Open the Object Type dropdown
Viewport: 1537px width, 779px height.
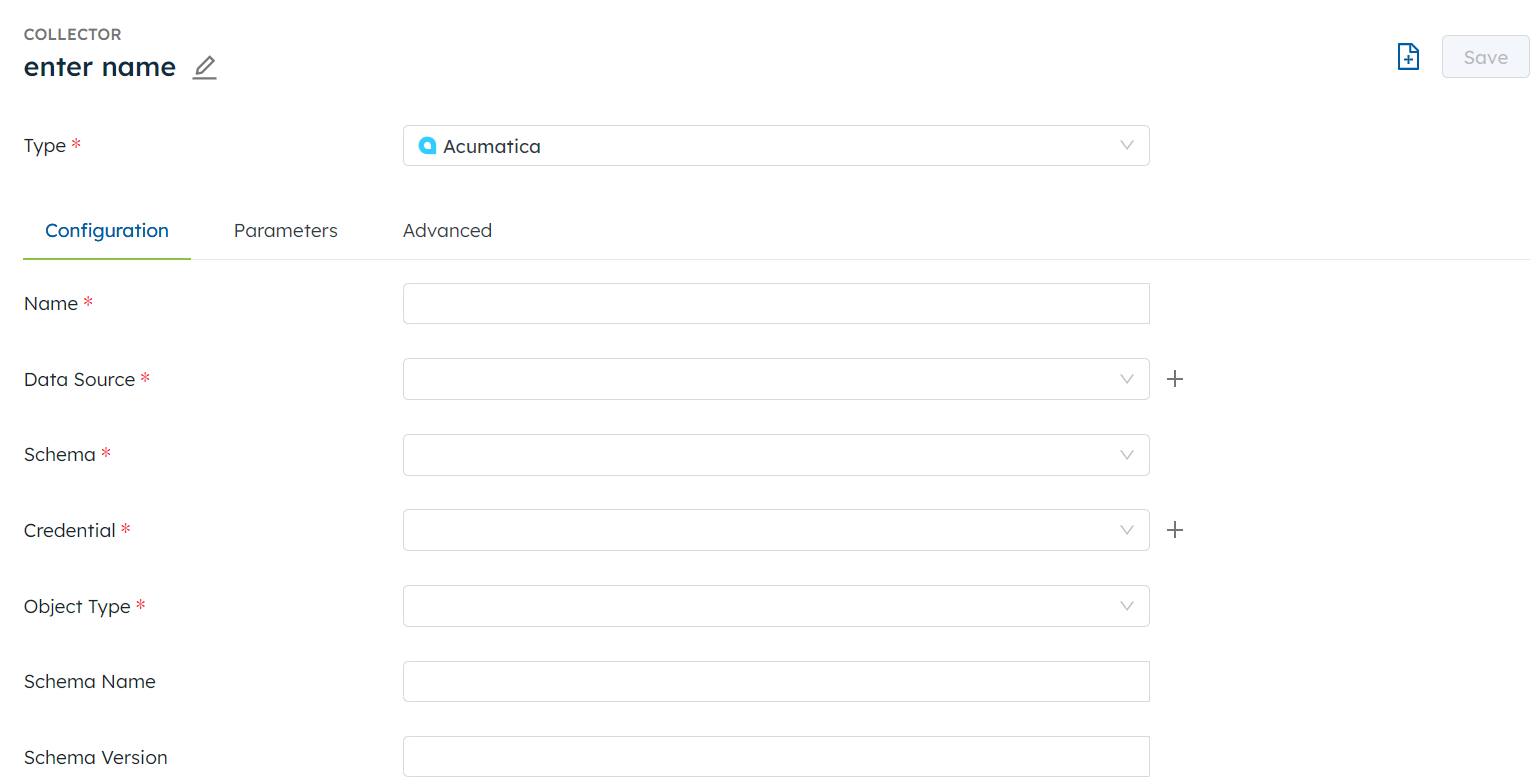coord(775,606)
